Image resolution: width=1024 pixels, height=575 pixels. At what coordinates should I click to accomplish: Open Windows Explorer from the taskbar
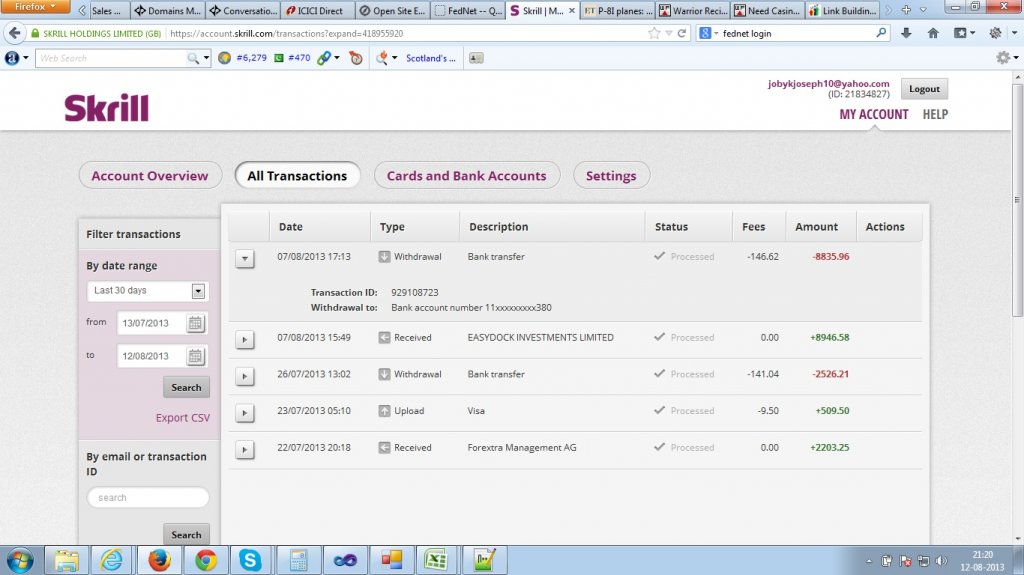pos(66,561)
